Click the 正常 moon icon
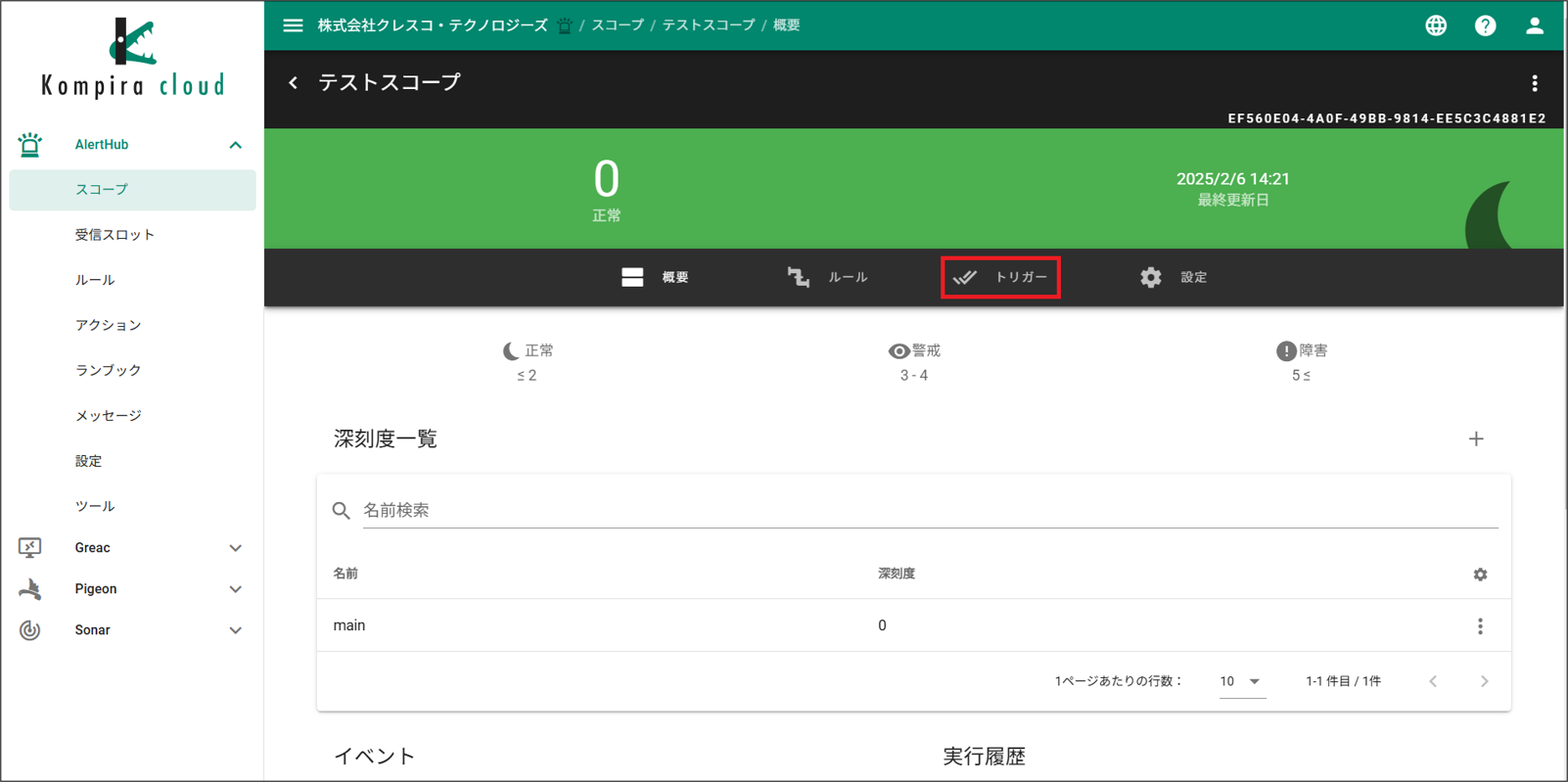This screenshot has height=782, width=1568. (x=511, y=350)
